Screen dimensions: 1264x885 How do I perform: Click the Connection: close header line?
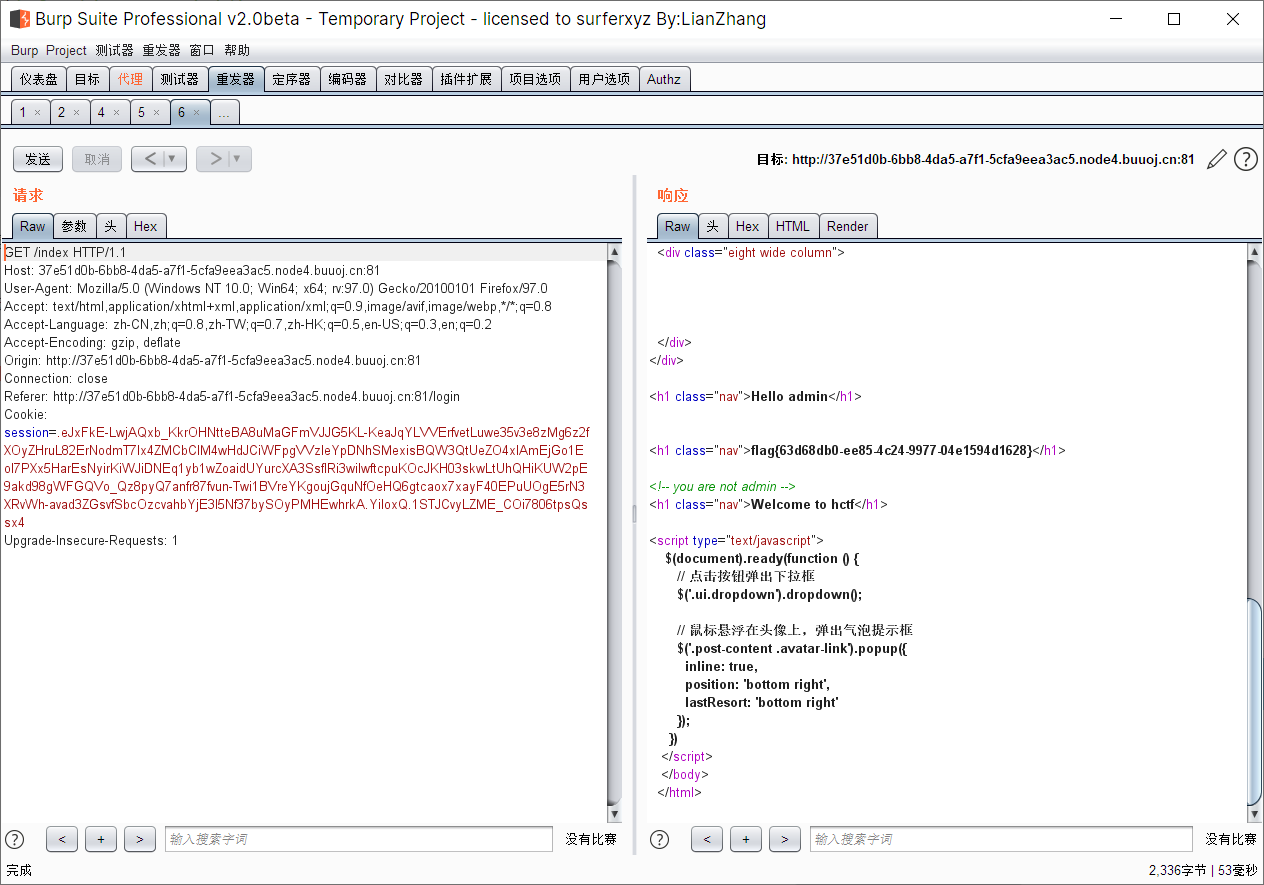click(56, 378)
